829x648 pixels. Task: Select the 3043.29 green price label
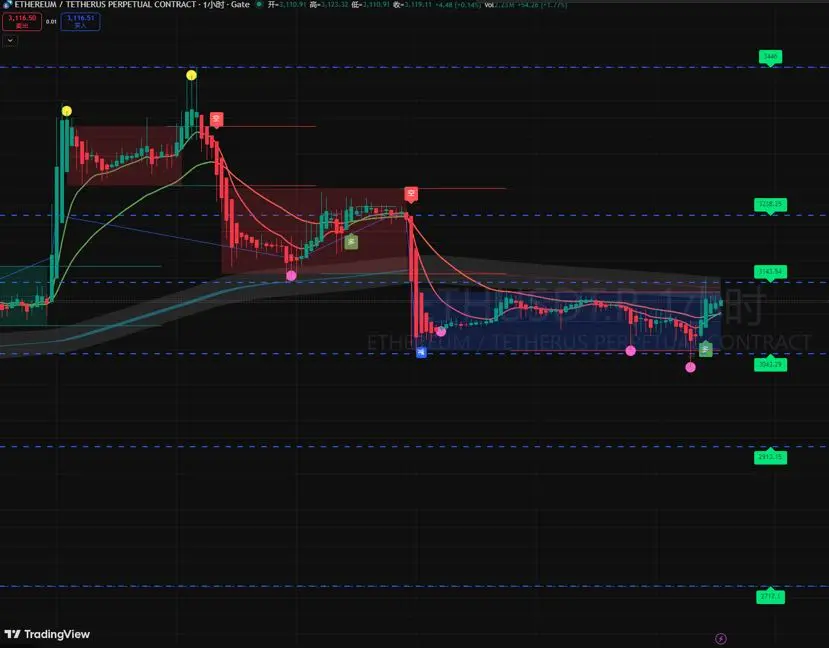(770, 364)
